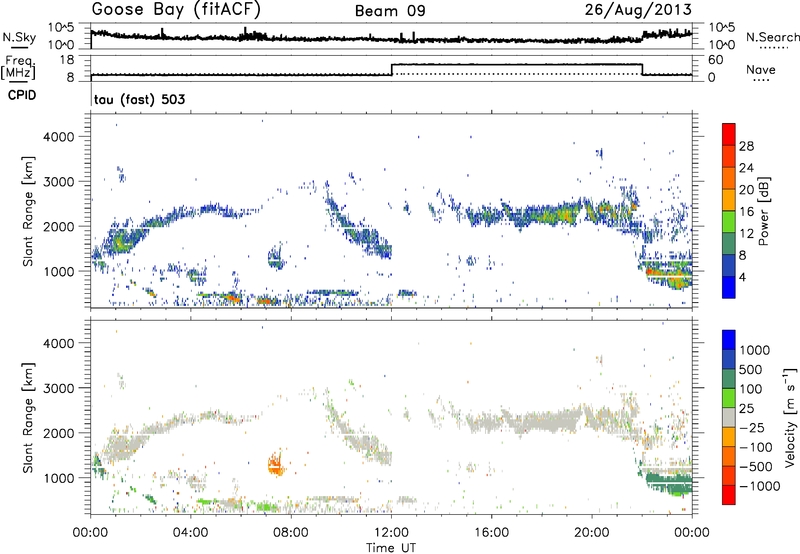
Task: Click the Nave legend label
Action: (761, 69)
